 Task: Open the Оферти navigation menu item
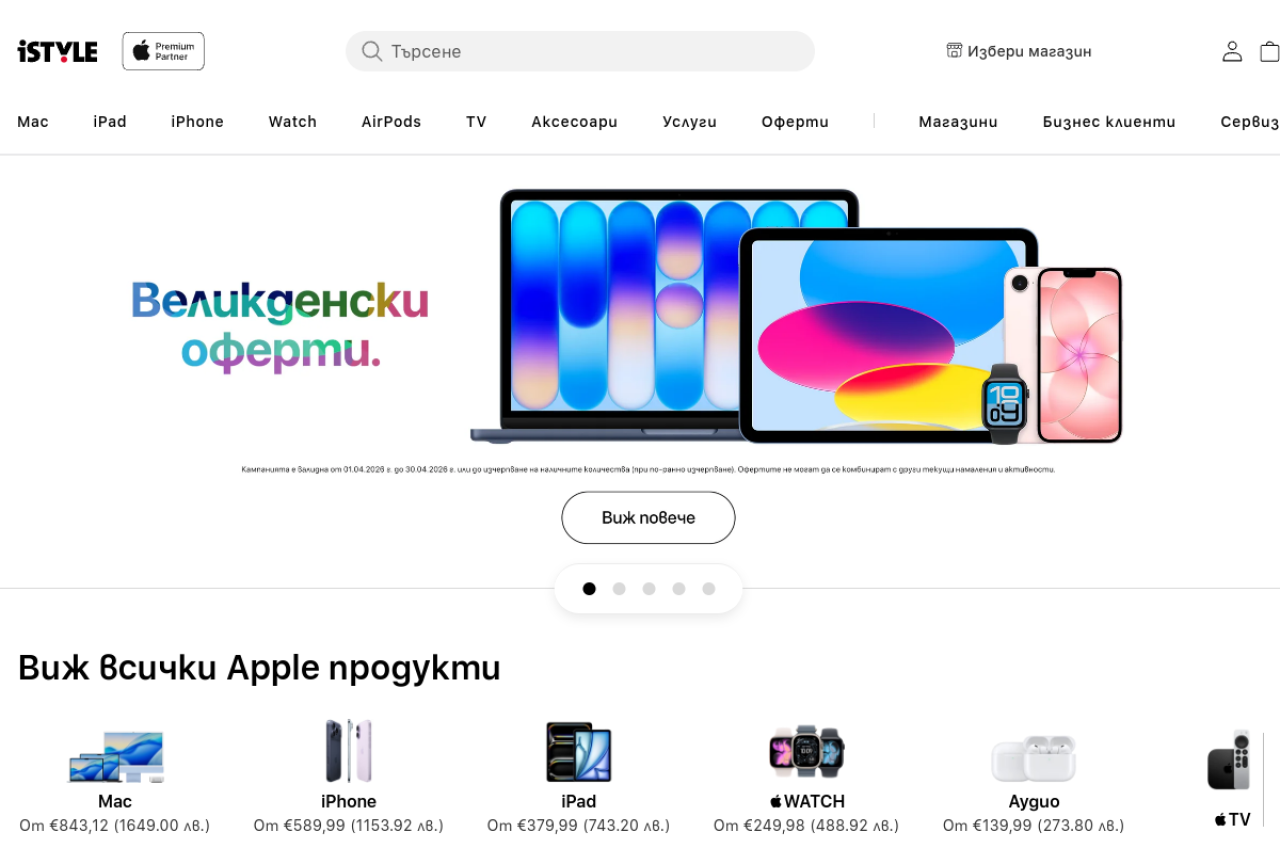795,122
